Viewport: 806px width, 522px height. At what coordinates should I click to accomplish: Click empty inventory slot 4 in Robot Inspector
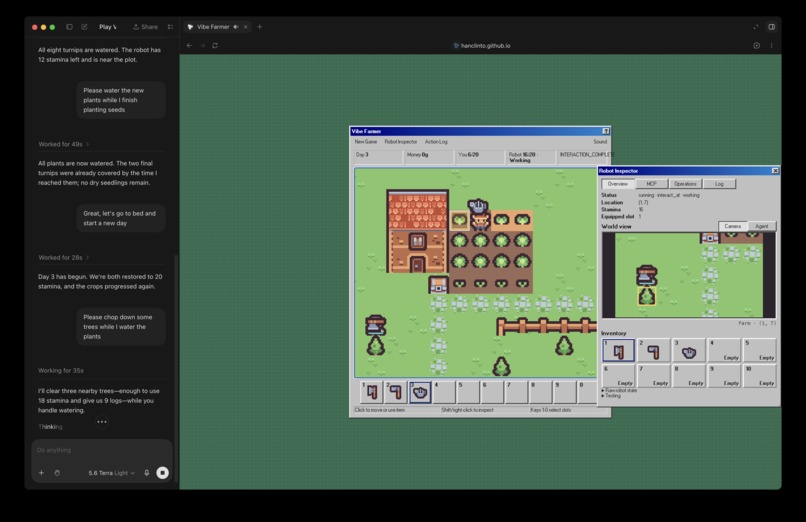point(725,351)
